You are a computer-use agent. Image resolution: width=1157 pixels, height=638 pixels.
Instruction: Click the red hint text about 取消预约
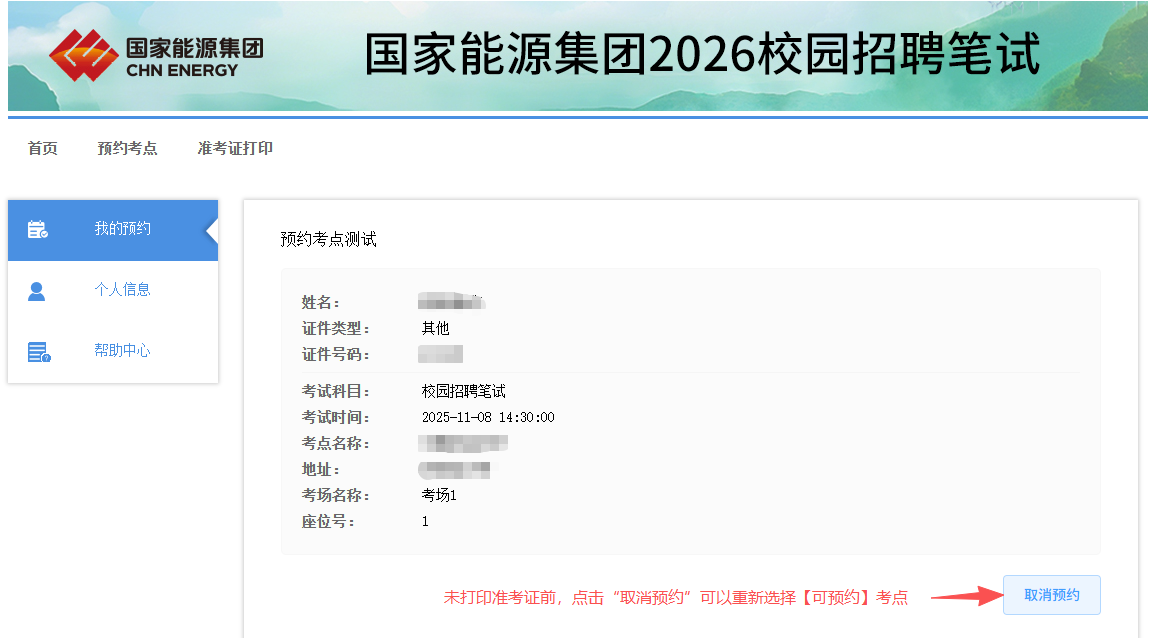point(675,597)
